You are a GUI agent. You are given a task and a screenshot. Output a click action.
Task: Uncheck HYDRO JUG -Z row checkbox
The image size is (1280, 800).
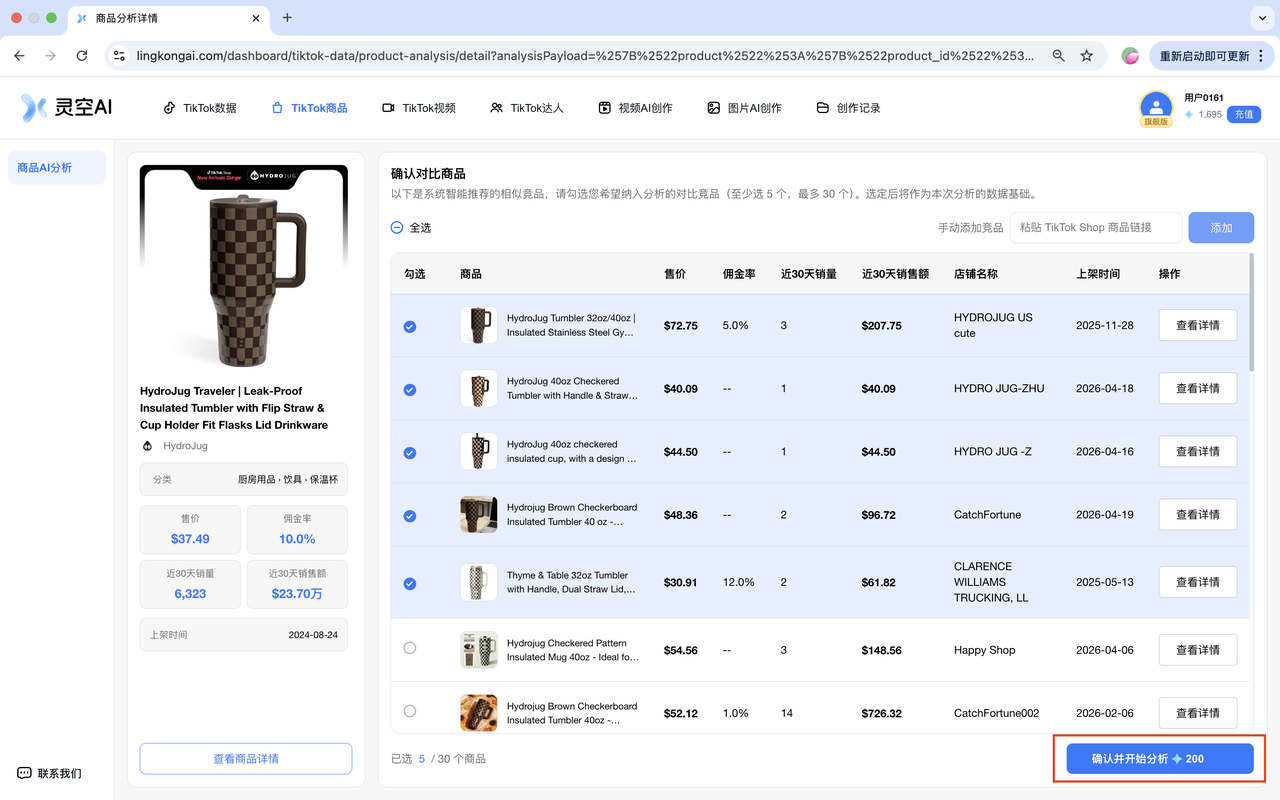pyautogui.click(x=410, y=453)
